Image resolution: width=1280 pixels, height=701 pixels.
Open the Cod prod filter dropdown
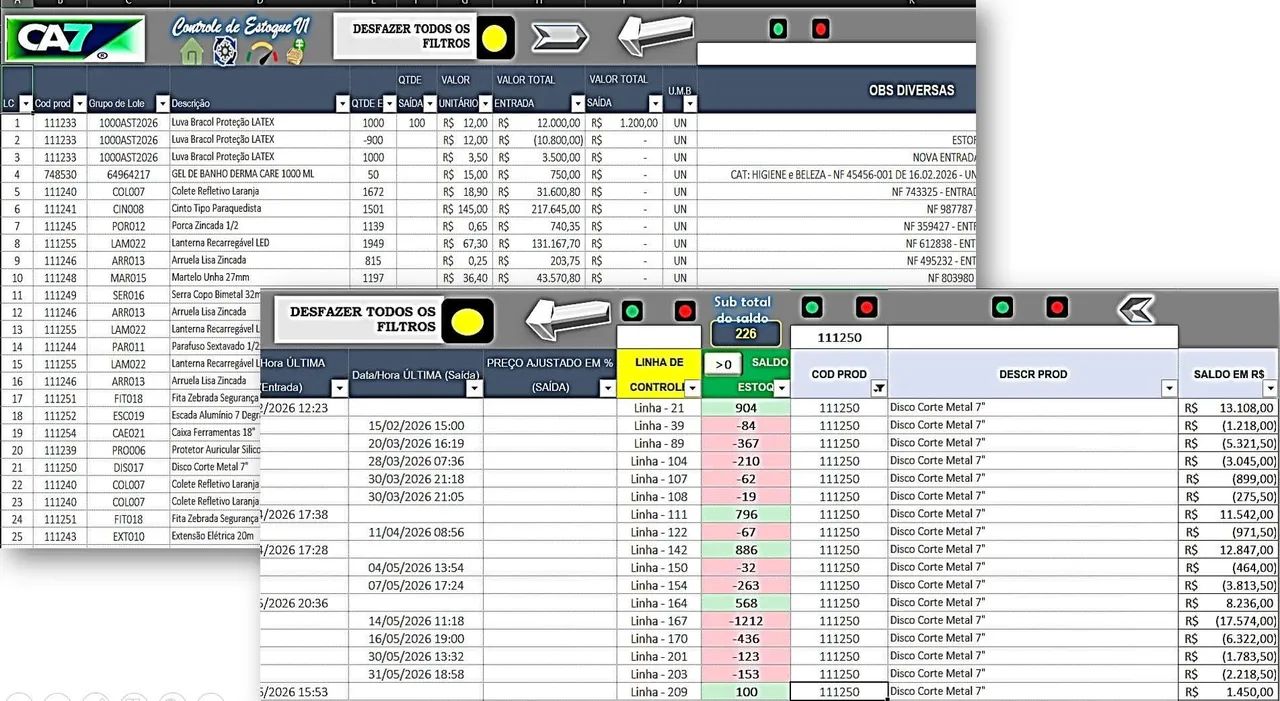pyautogui.click(x=79, y=103)
